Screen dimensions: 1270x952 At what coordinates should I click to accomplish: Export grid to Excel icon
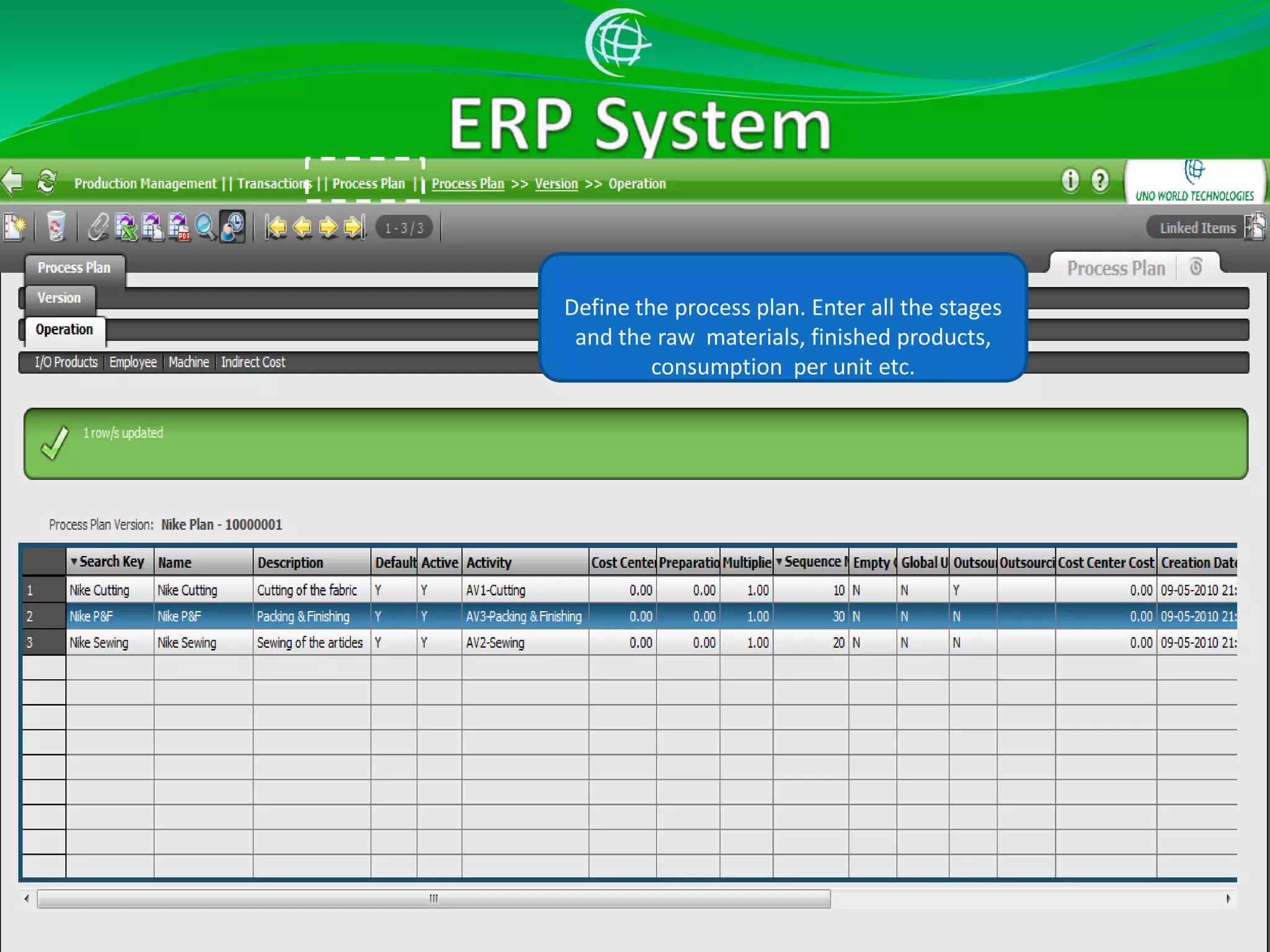click(126, 227)
